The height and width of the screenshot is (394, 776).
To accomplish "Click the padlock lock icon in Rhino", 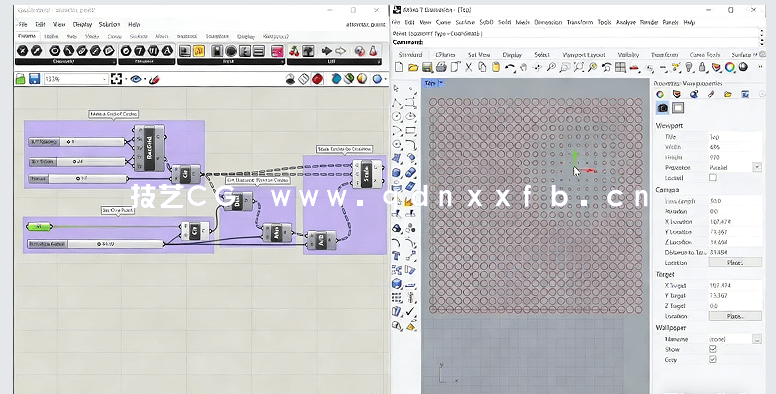I will 702,67.
